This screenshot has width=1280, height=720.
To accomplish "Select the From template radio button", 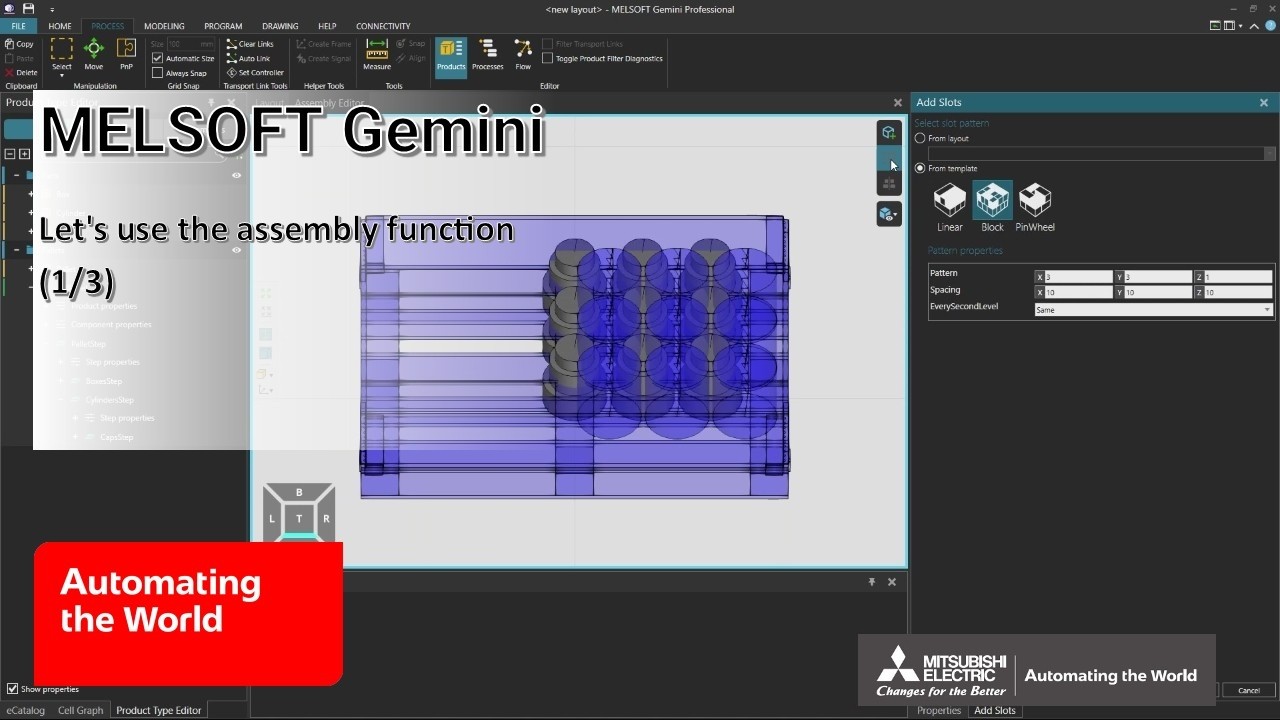I will tap(920, 168).
